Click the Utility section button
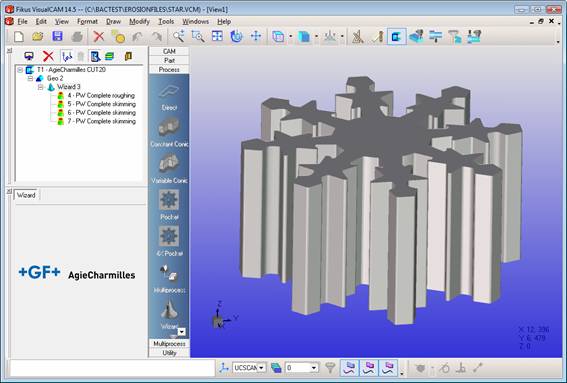This screenshot has height=383, width=567. pos(169,353)
